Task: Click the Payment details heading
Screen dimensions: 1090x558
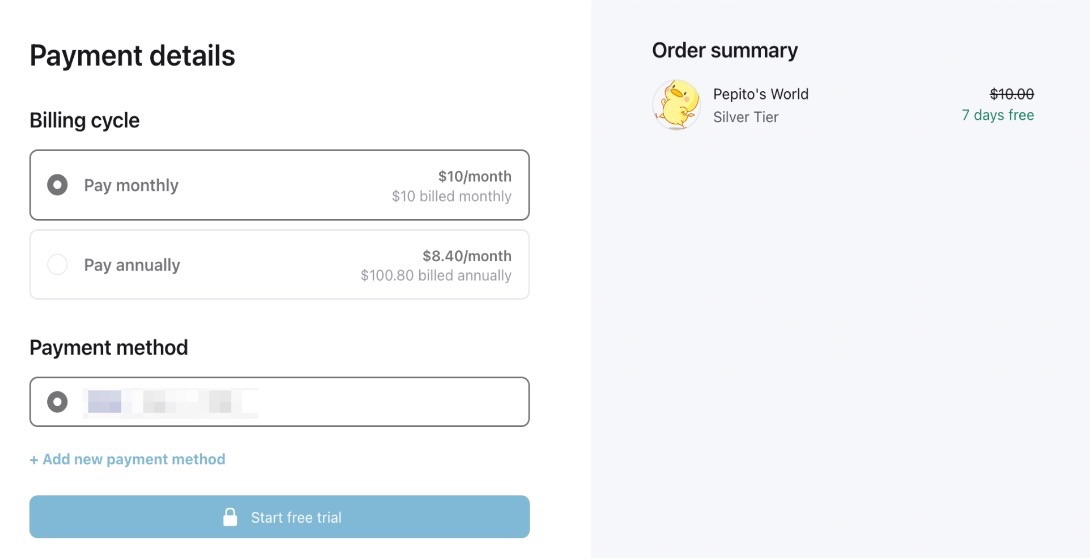Action: coord(132,56)
